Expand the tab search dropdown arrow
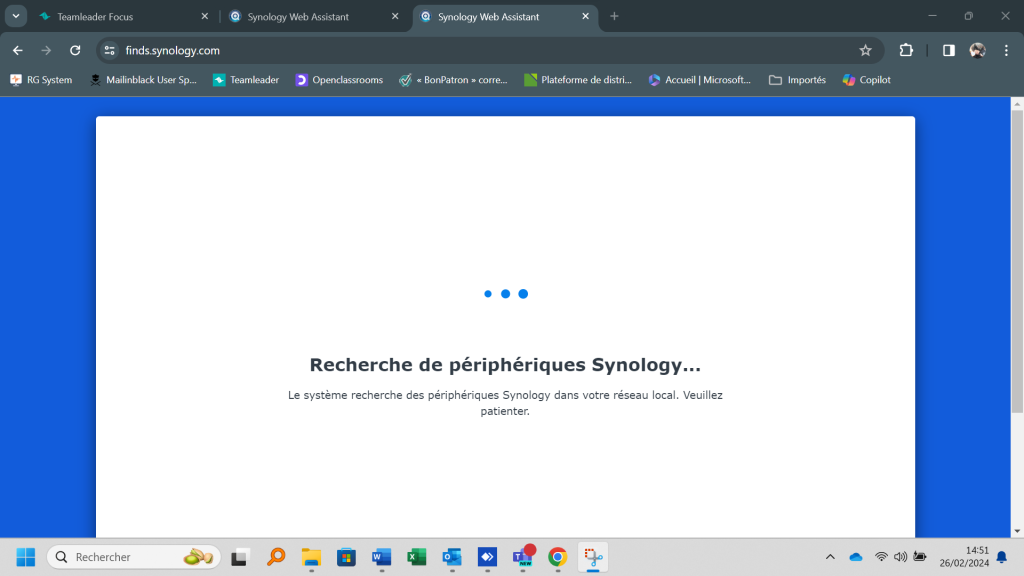Image resolution: width=1024 pixels, height=576 pixels. 16,16
